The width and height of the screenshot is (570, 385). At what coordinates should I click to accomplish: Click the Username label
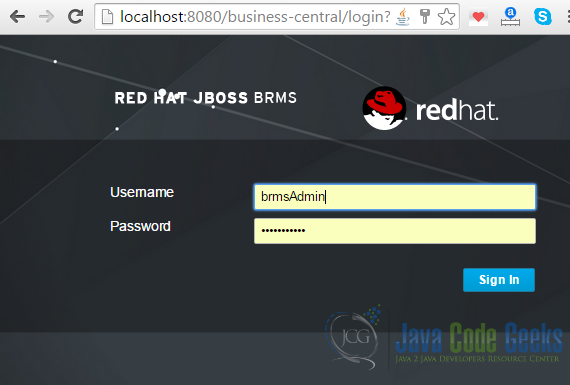[142, 192]
